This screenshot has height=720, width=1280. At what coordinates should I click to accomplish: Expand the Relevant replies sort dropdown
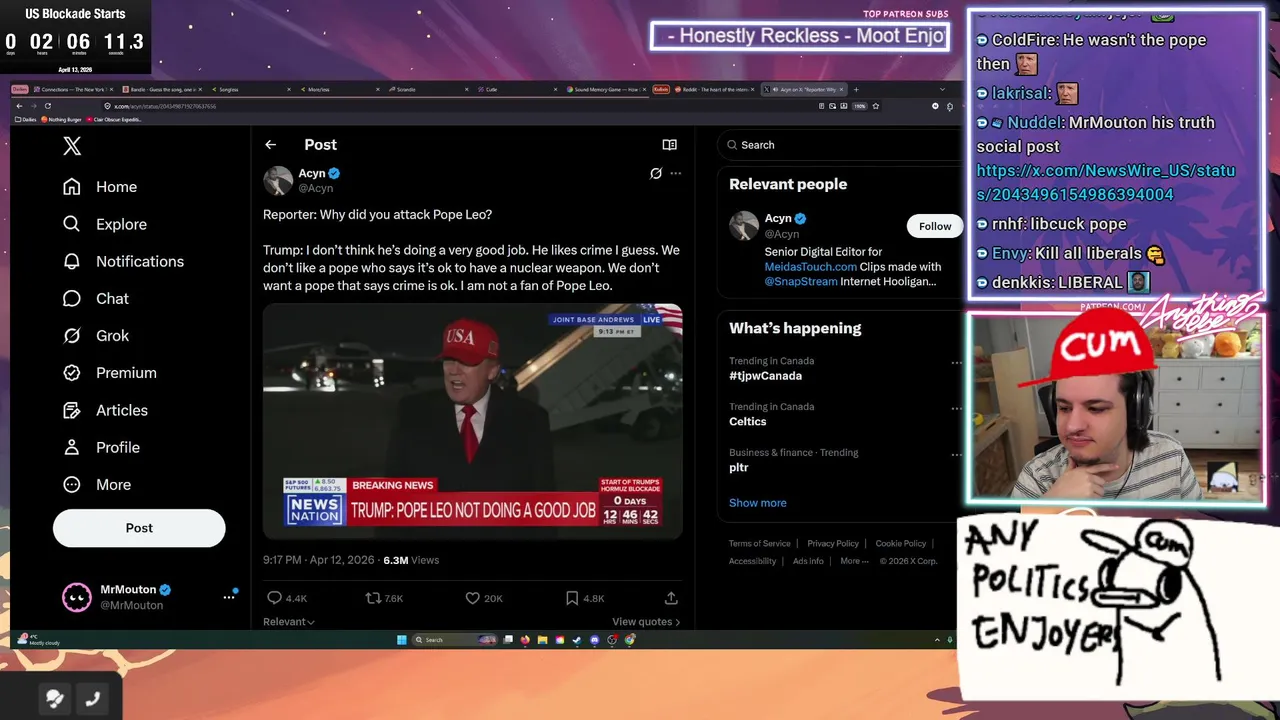tap(289, 622)
